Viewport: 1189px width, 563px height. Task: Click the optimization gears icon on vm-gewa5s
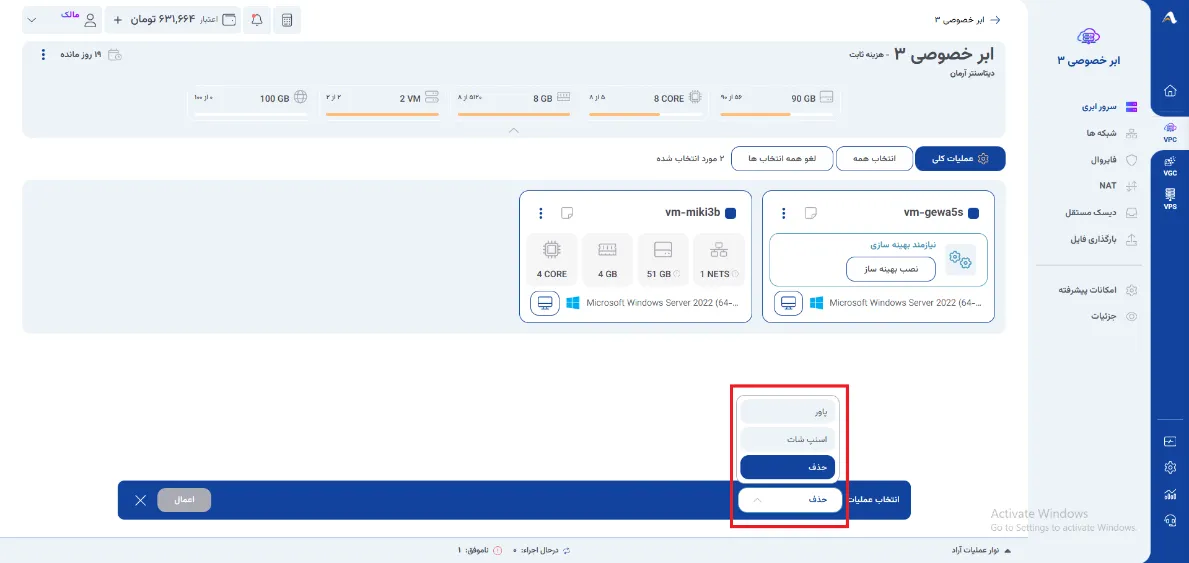[x=960, y=260]
